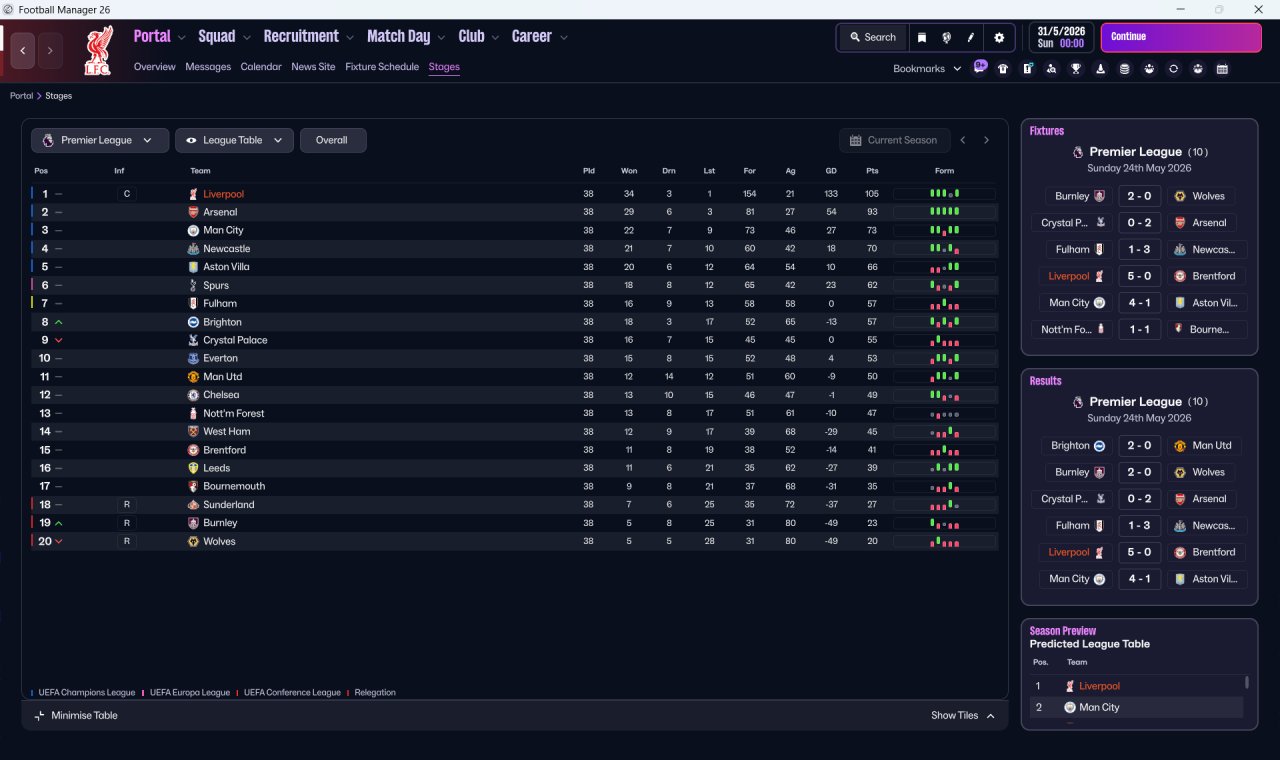Click the Wolves badge in the league table
Viewport: 1280px width, 760px height.
(194, 541)
